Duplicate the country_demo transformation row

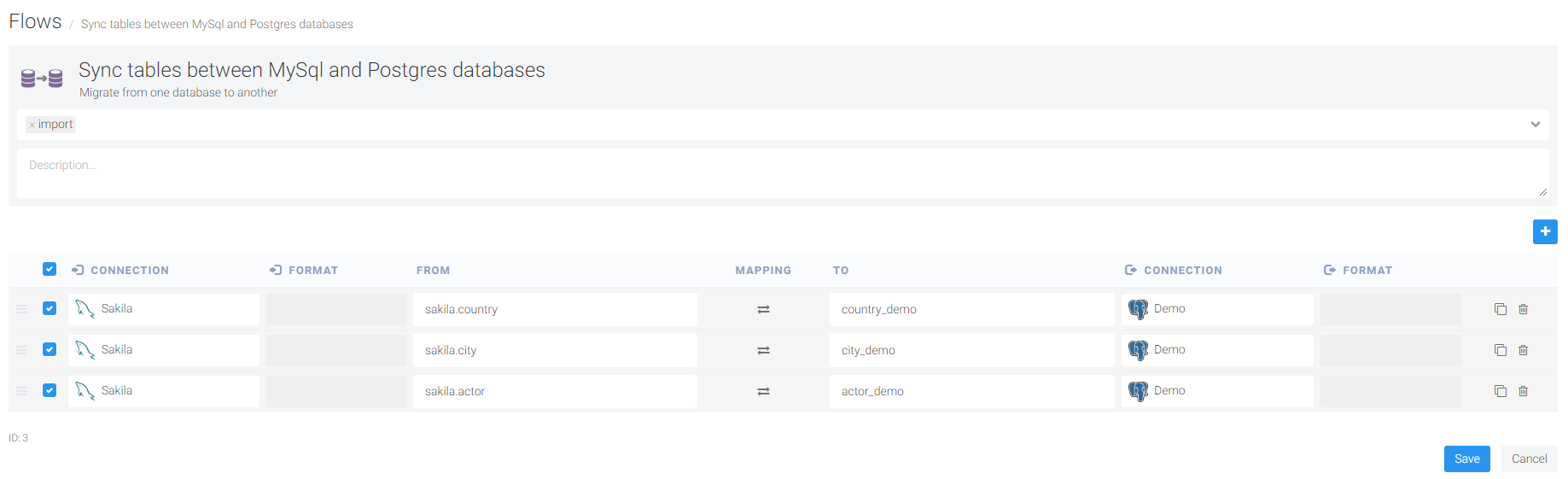pos(1500,309)
